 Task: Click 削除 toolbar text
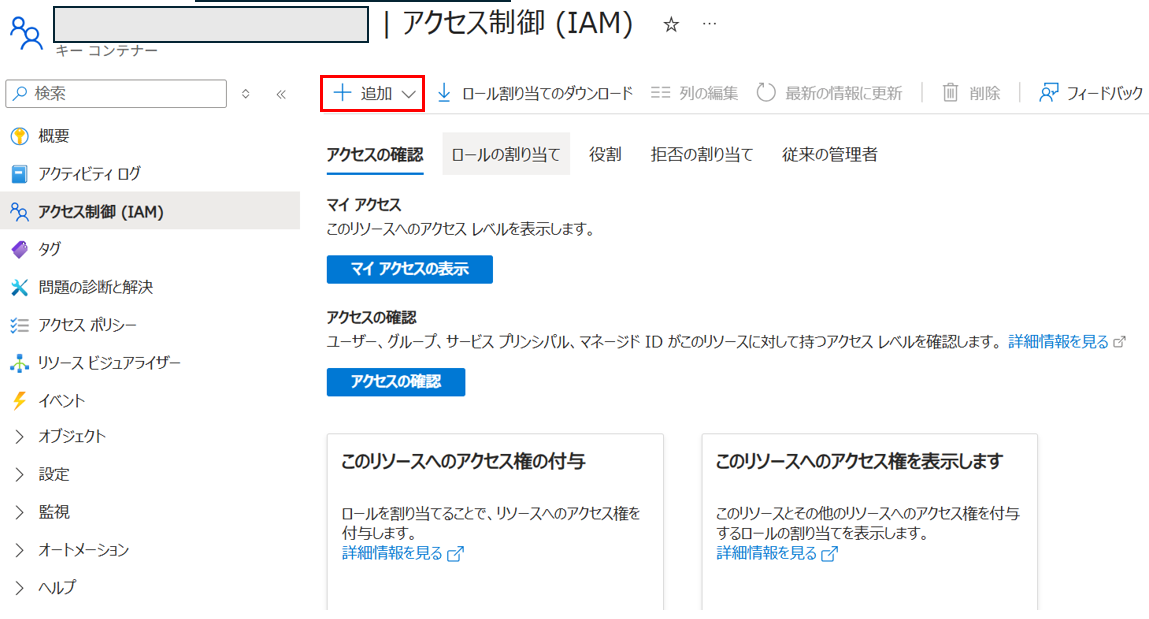[984, 94]
